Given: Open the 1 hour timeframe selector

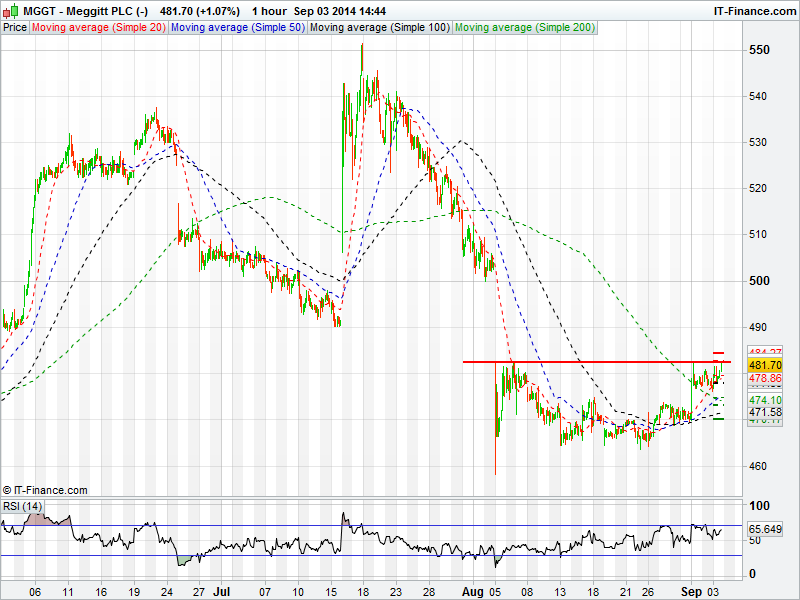Looking at the screenshot, I should [271, 11].
